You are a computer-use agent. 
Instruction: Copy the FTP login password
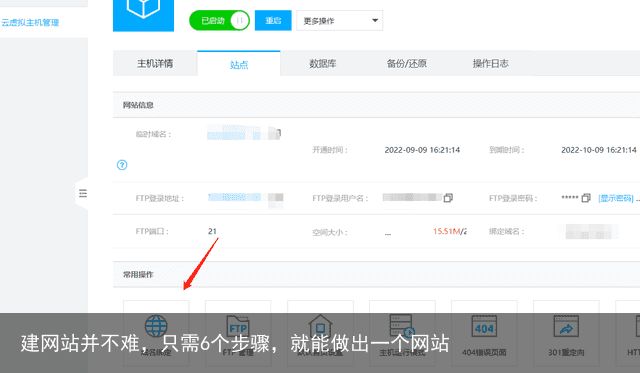point(586,198)
